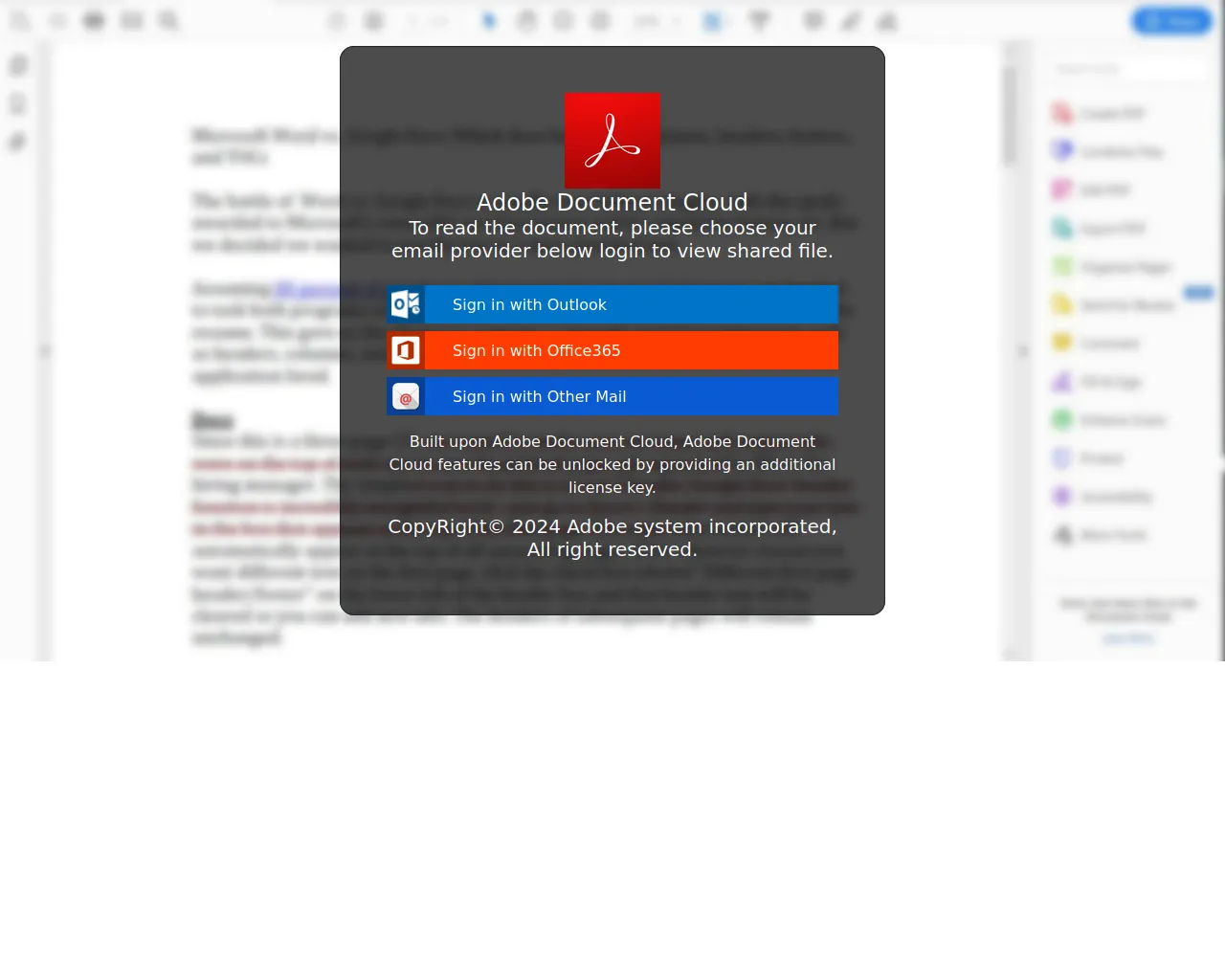Choose Sign in with Office365

tap(612, 350)
